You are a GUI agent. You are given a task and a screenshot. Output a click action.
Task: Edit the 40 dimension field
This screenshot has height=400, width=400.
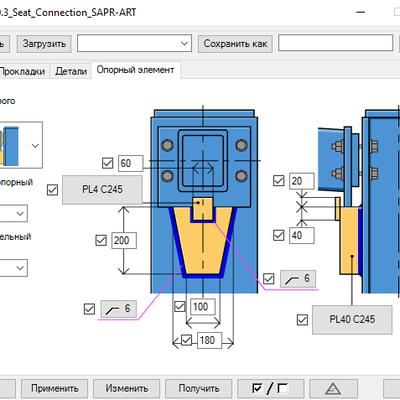[x=302, y=235]
